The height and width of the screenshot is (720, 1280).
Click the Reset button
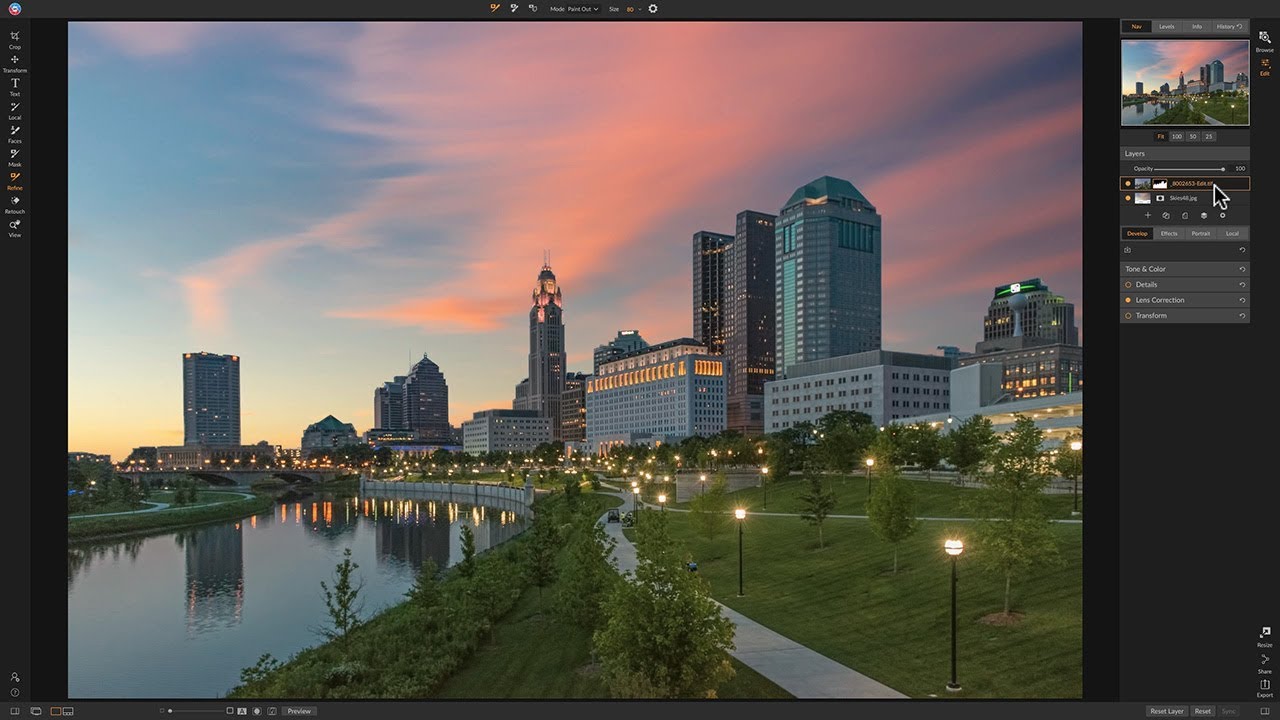coord(1203,711)
